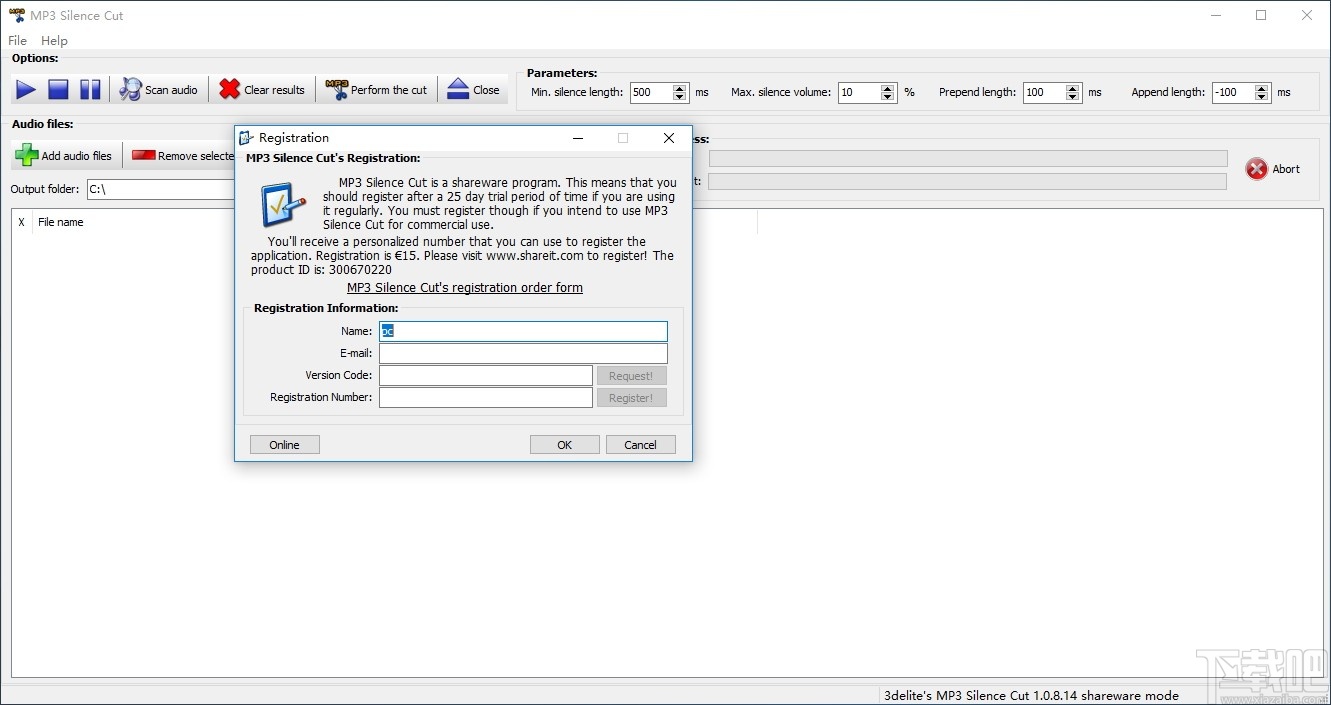Click the Output folder path field
The image size is (1331, 705).
pyautogui.click(x=160, y=189)
